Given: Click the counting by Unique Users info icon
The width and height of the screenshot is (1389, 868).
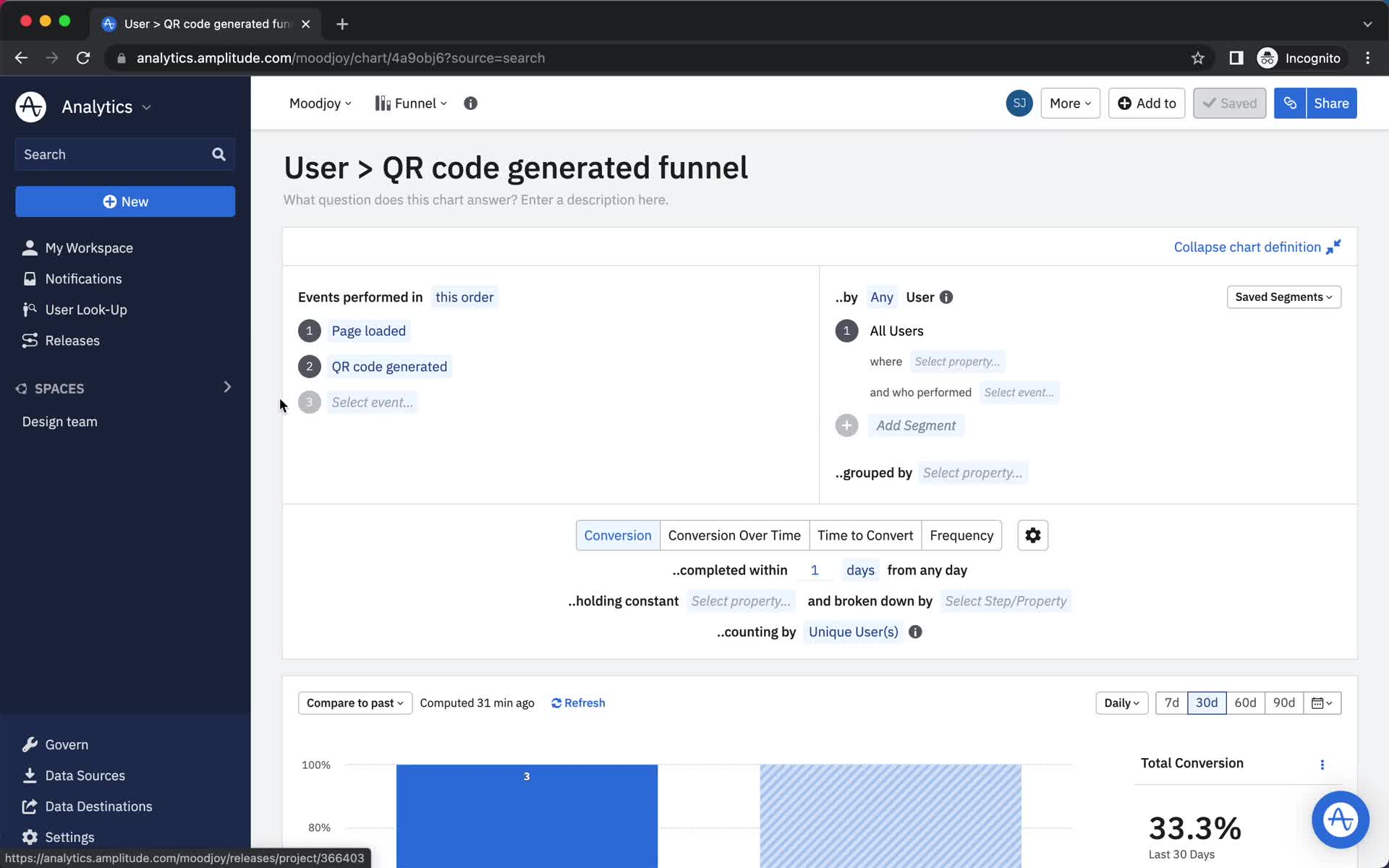Looking at the screenshot, I should 915,632.
